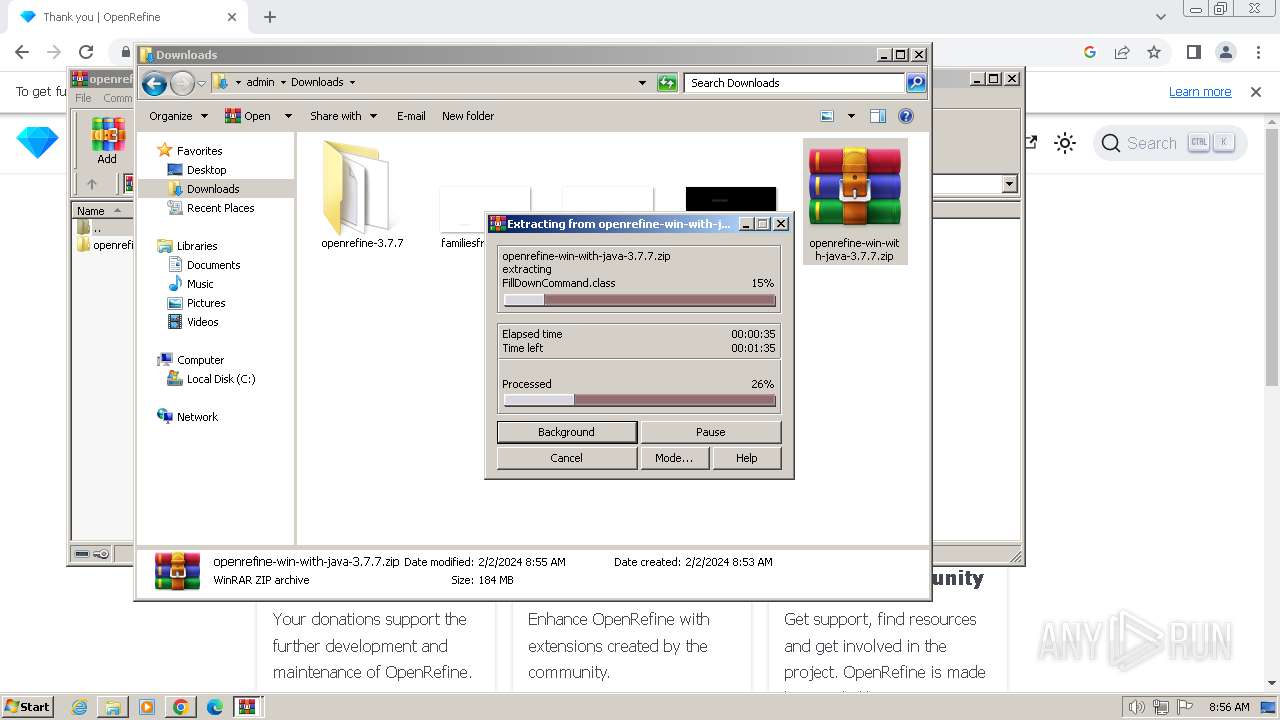
Task: Select Recent Places under Favorites
Action: [x=220, y=208]
